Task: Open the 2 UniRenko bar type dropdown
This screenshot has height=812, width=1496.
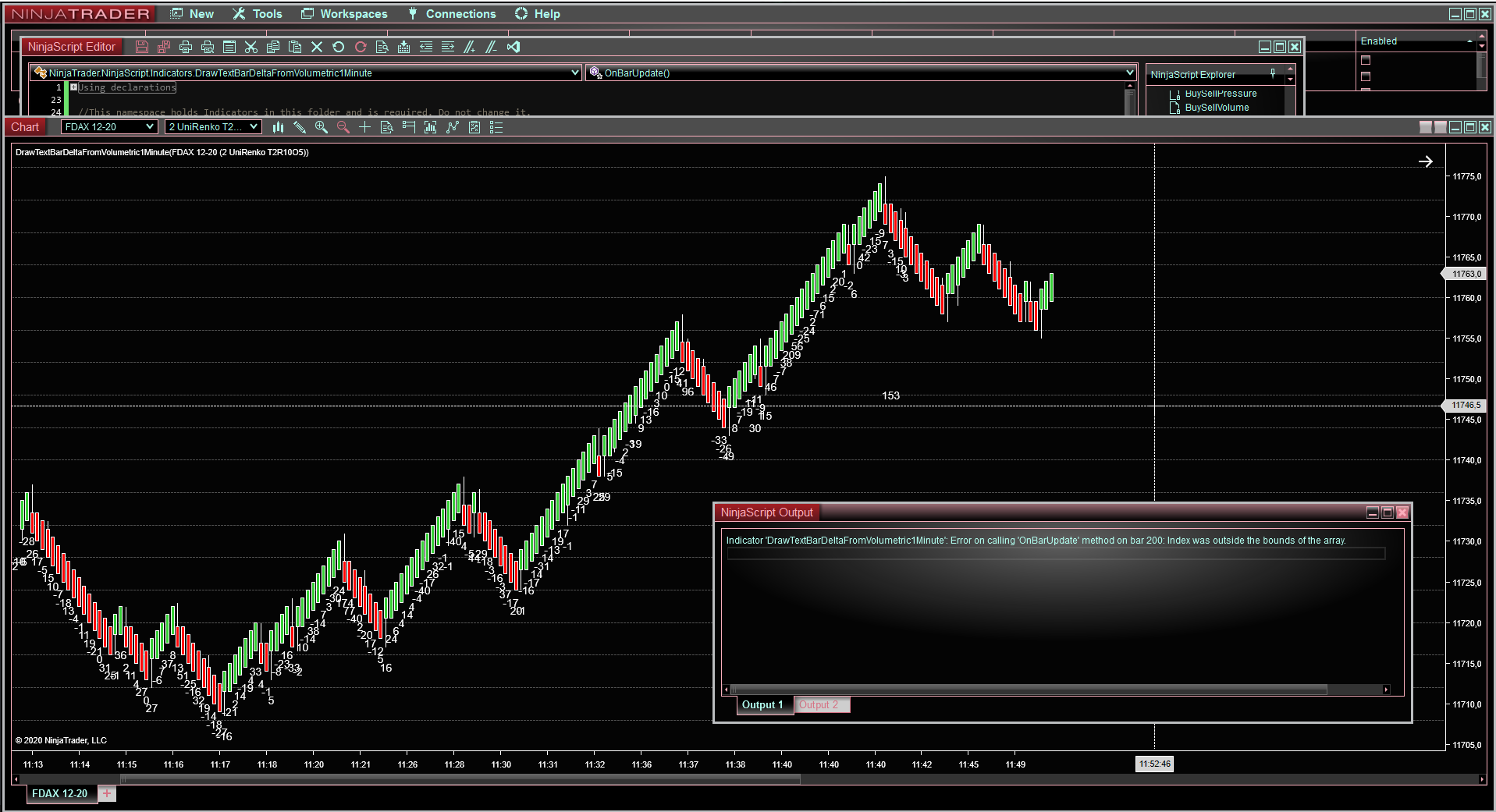Action: coord(212,127)
